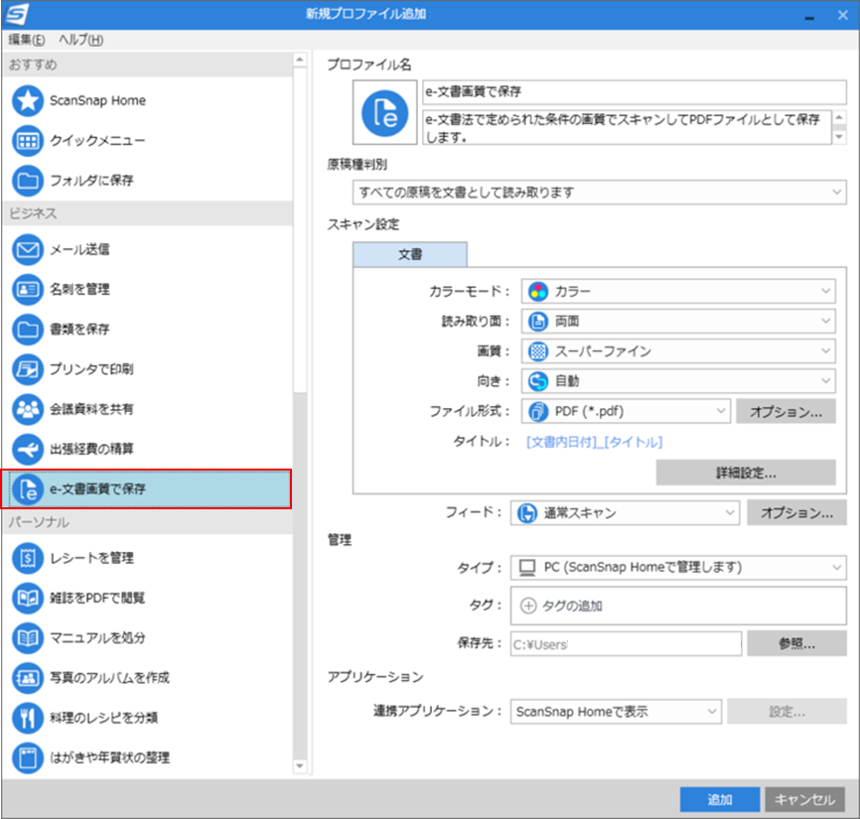Open the 画質 dropdown

(678, 352)
